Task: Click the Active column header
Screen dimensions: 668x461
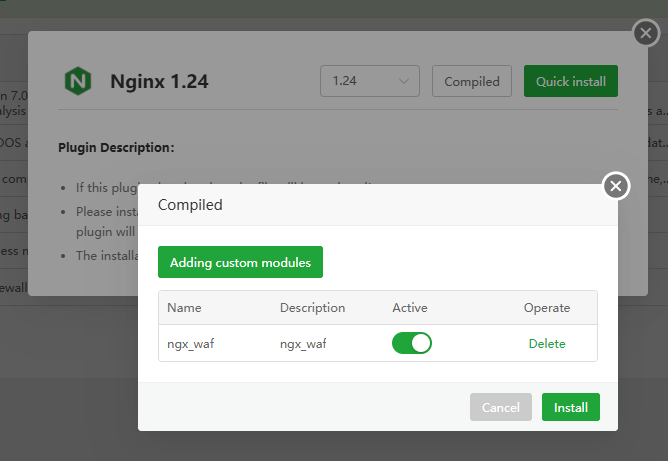Action: click(x=410, y=308)
